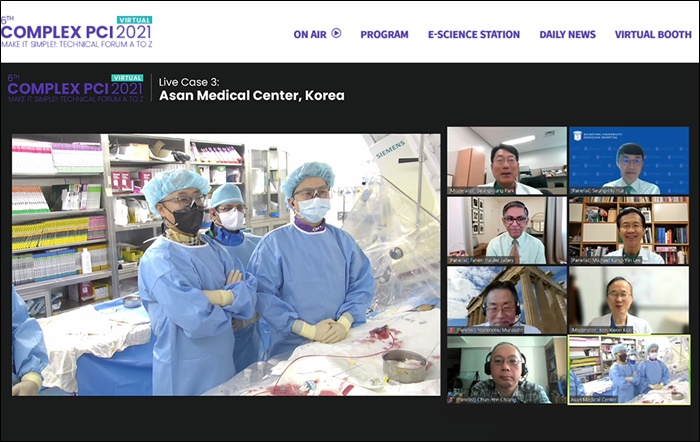Viewport: 700px width, 442px height.
Task: Click the main live case video
Action: (x=226, y=265)
